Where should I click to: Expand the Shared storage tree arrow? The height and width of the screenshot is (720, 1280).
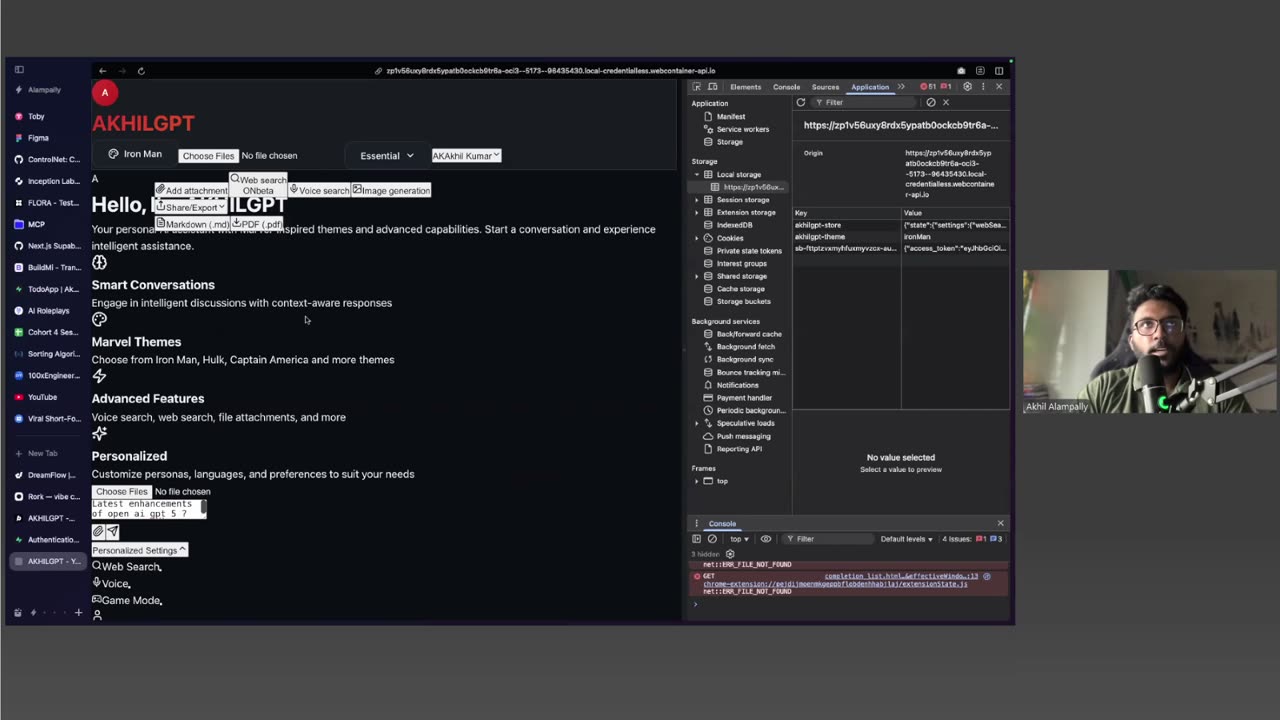click(x=697, y=276)
